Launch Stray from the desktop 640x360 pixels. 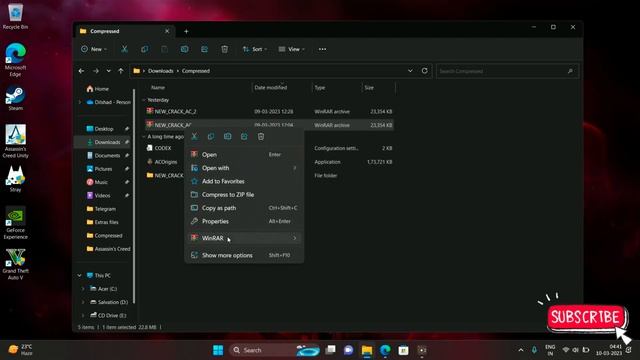[x=15, y=179]
